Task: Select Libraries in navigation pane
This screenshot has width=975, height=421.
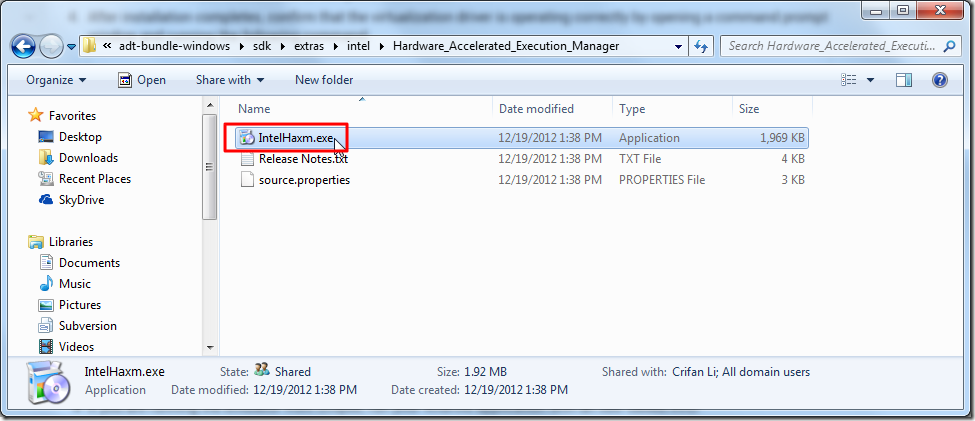Action: pos(71,242)
